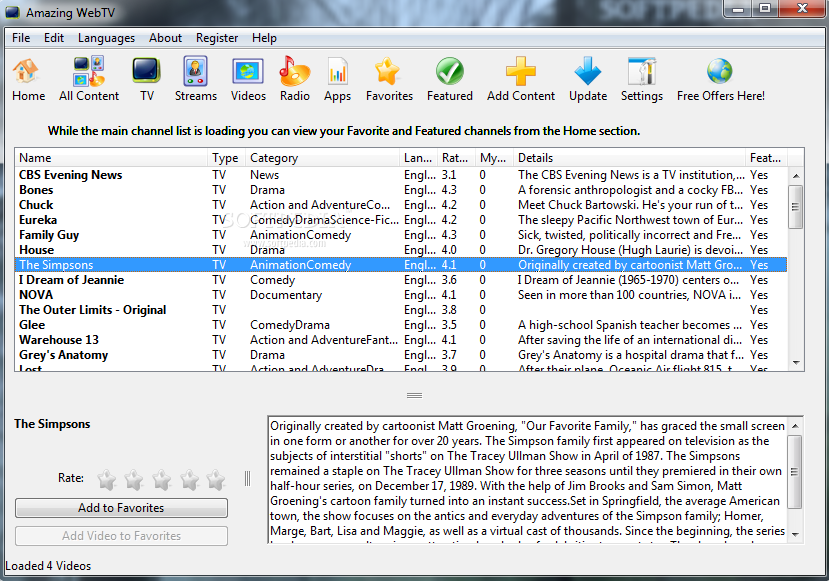Viewport: 829px width, 581px height.
Task: Click the Loaded 4 Videos status text
Action: [x=48, y=566]
